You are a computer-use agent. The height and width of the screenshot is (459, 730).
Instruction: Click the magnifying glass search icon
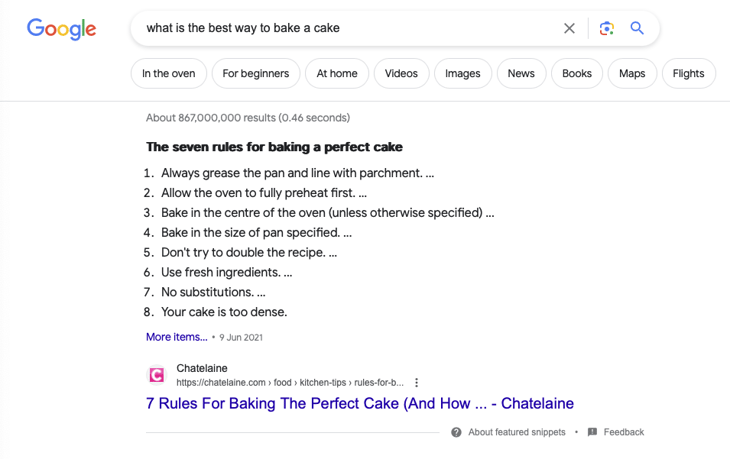[x=637, y=28]
